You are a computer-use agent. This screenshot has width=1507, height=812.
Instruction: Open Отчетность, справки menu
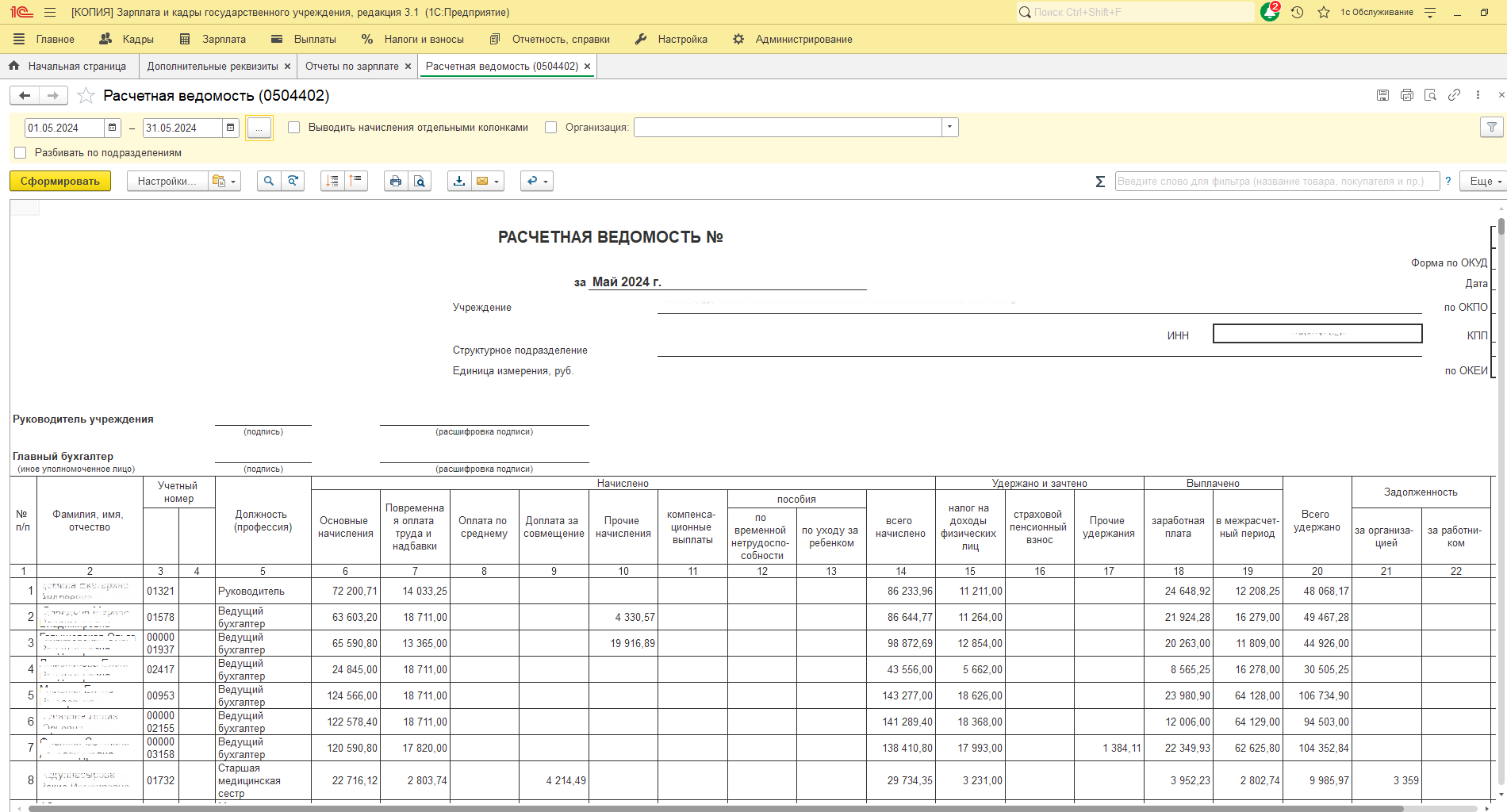pos(550,39)
